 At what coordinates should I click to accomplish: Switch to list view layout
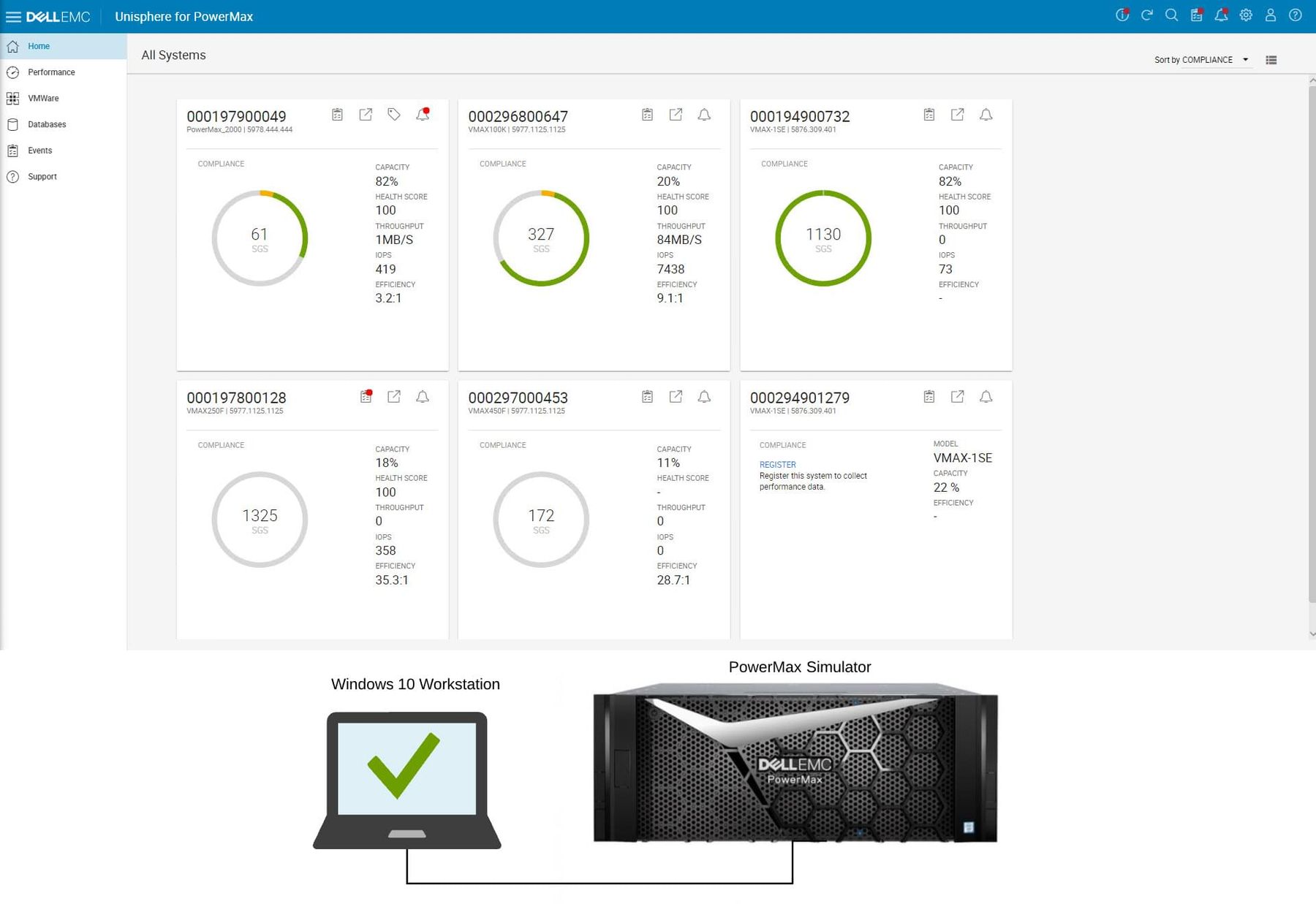pyautogui.click(x=1271, y=60)
